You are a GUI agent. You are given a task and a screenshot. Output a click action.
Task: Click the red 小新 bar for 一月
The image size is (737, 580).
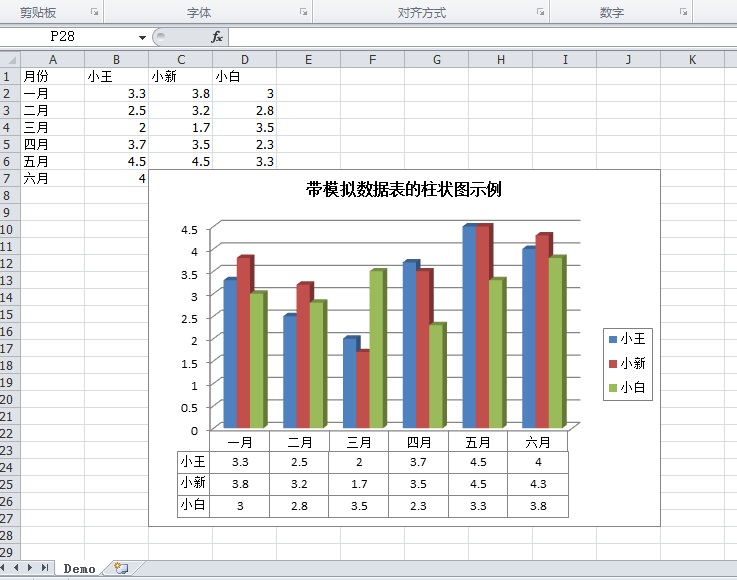point(244,343)
